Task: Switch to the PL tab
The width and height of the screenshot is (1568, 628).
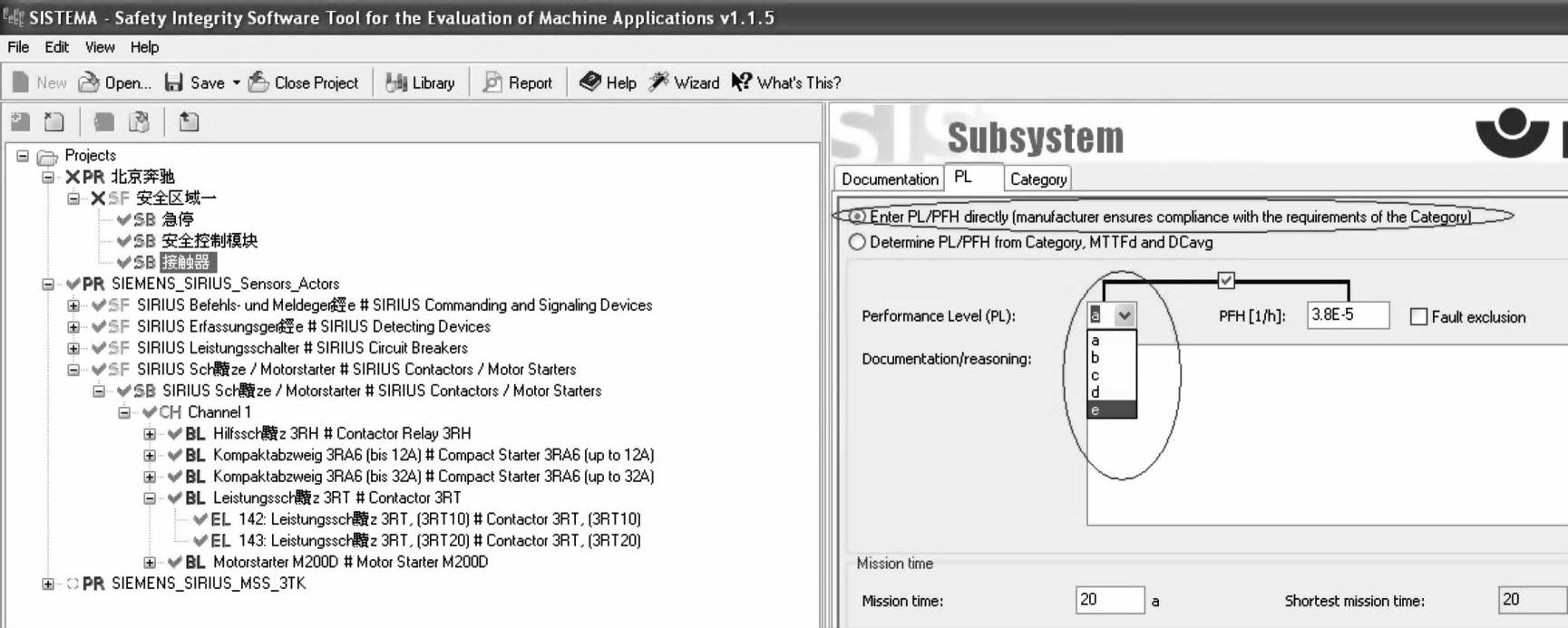Action: click(973, 178)
